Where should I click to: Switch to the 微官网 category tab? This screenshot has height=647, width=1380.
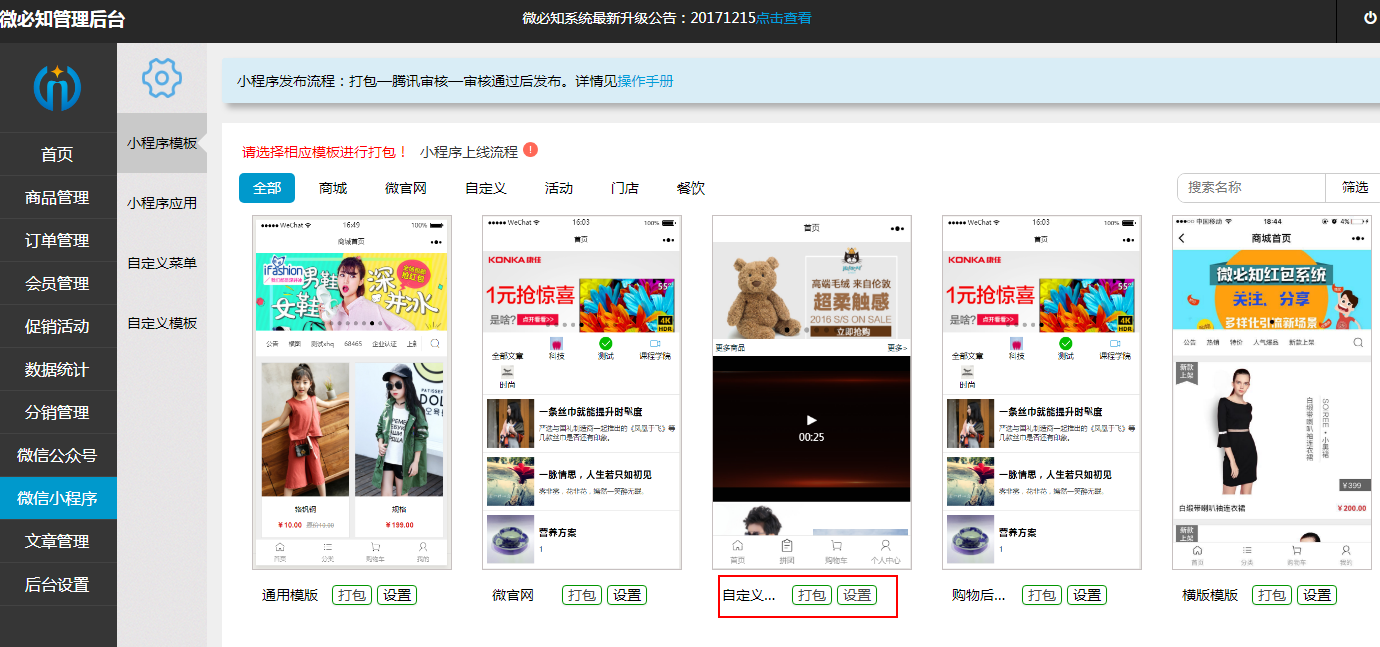tap(406, 188)
